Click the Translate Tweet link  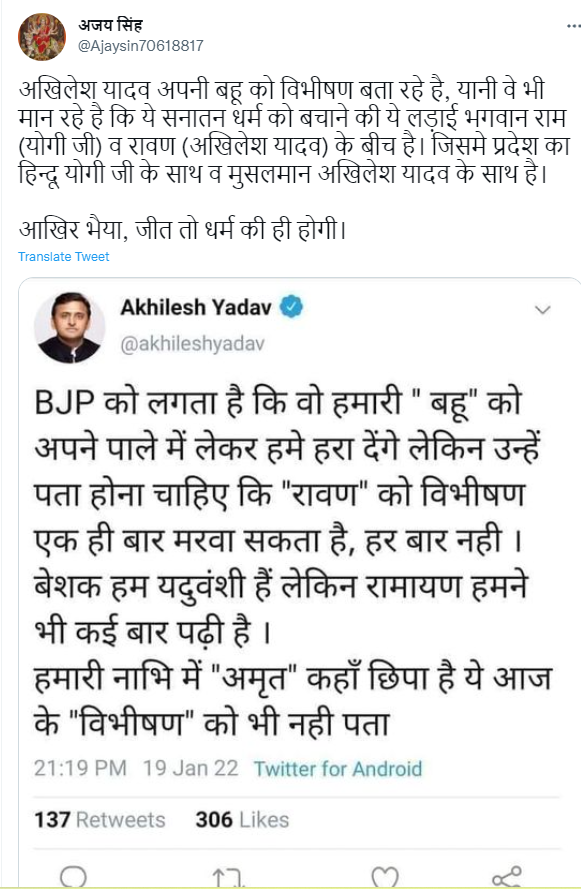61,257
